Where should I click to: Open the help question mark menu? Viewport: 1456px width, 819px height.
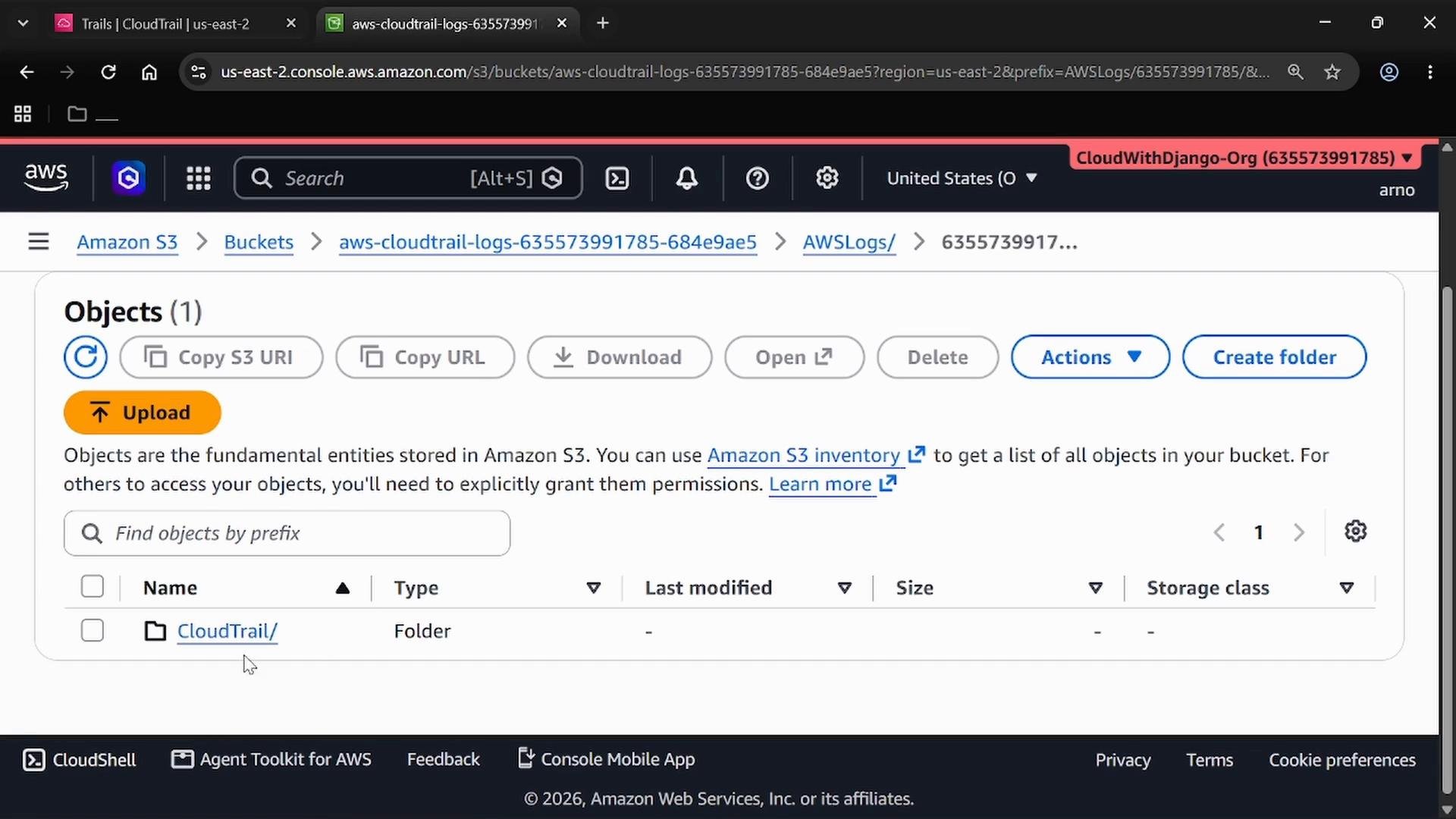[758, 178]
